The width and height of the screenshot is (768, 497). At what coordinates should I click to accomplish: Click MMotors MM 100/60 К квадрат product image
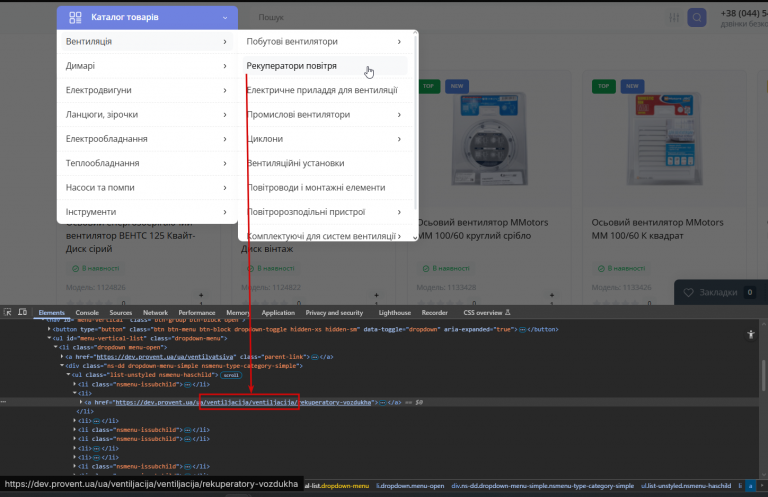665,139
